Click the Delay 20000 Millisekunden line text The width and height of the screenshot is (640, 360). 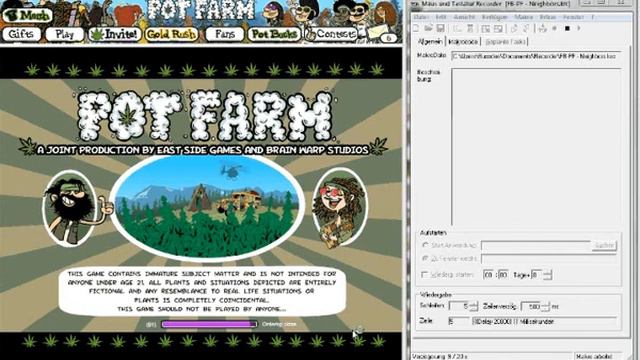point(513,322)
